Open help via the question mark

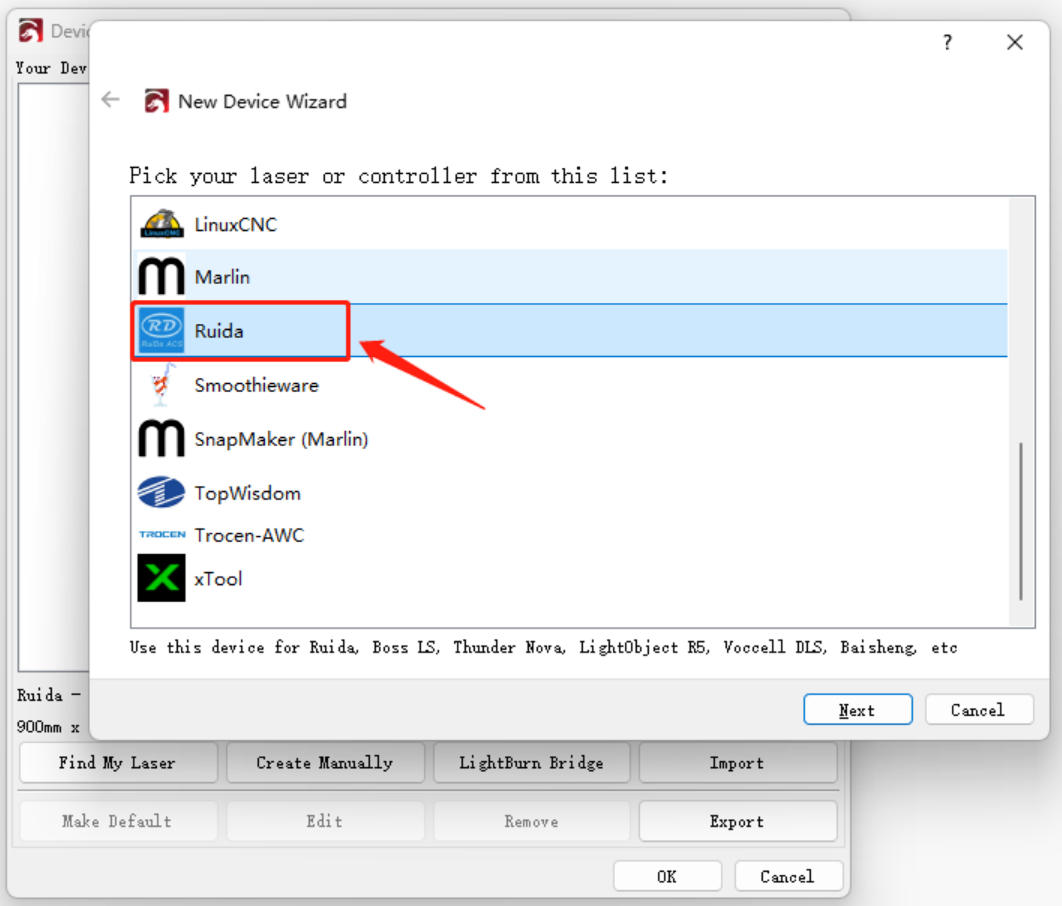coord(946,43)
